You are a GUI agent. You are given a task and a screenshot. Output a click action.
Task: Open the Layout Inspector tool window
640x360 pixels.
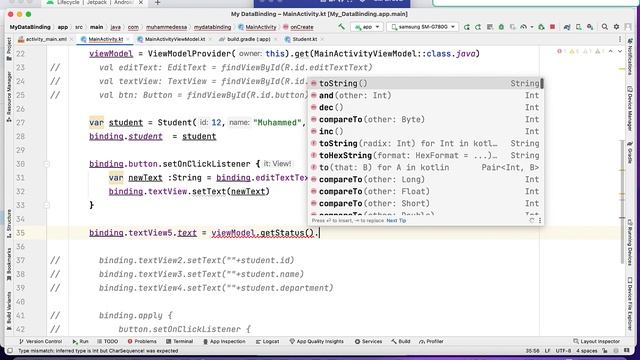click(597, 341)
